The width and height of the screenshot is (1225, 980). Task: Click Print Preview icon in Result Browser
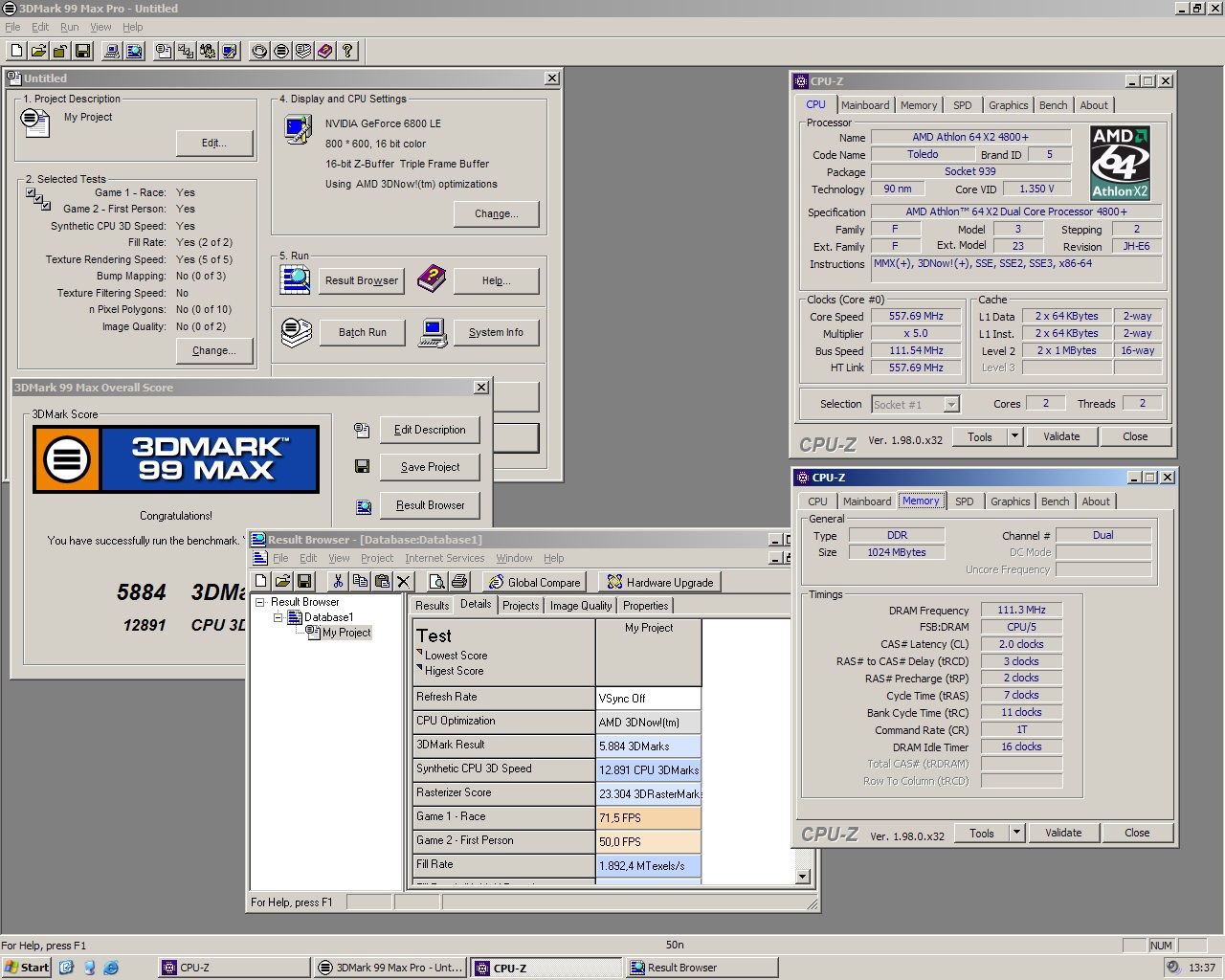pos(436,581)
